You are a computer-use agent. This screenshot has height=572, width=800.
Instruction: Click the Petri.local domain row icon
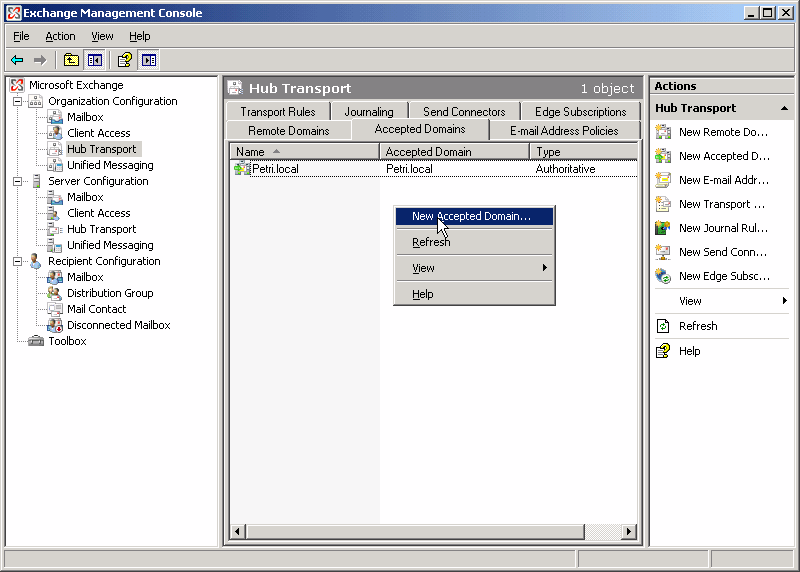[242, 168]
